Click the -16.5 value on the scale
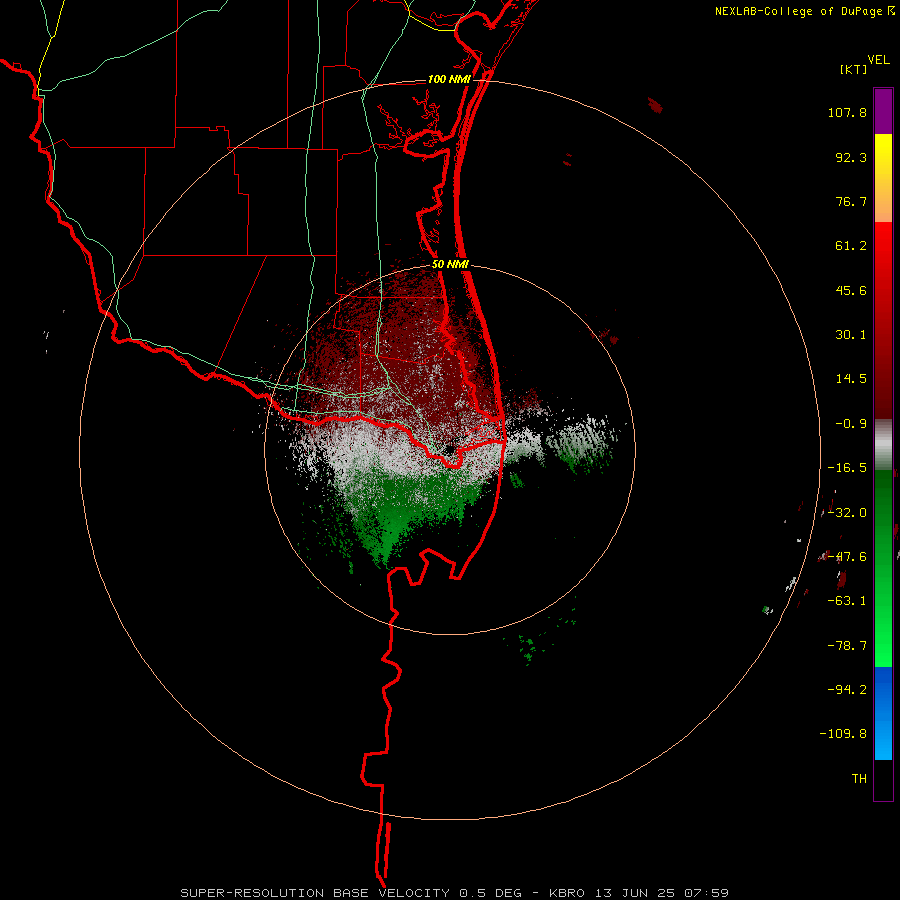This screenshot has width=900, height=900. click(x=847, y=468)
